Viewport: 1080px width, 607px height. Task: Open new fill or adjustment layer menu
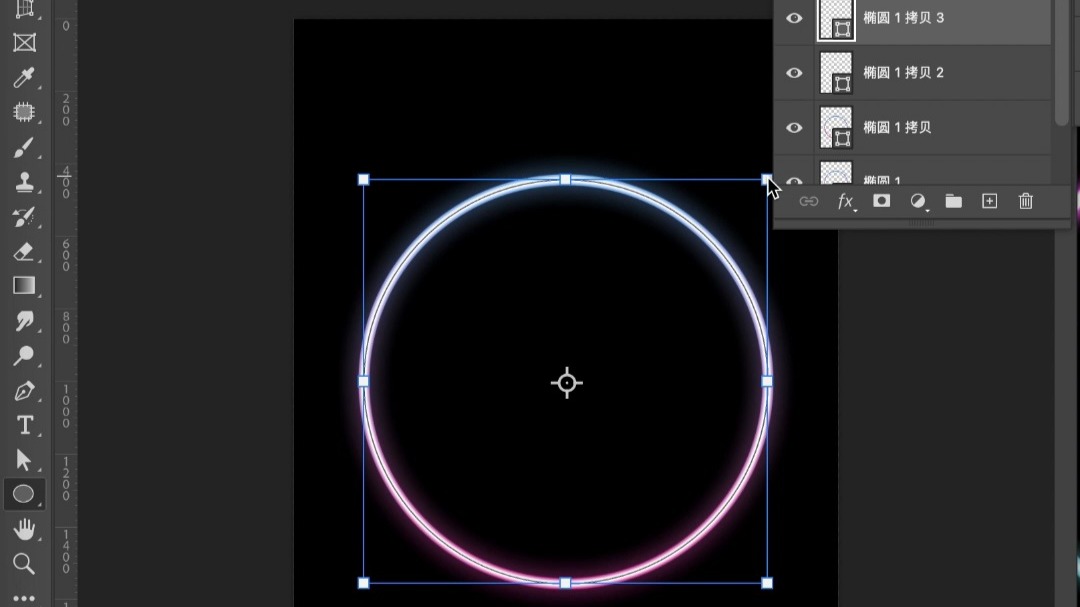coord(918,201)
